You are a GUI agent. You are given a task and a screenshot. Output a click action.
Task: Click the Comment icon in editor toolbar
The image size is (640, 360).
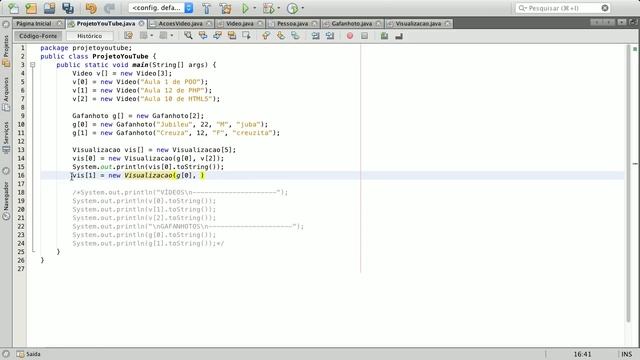coord(384,36)
